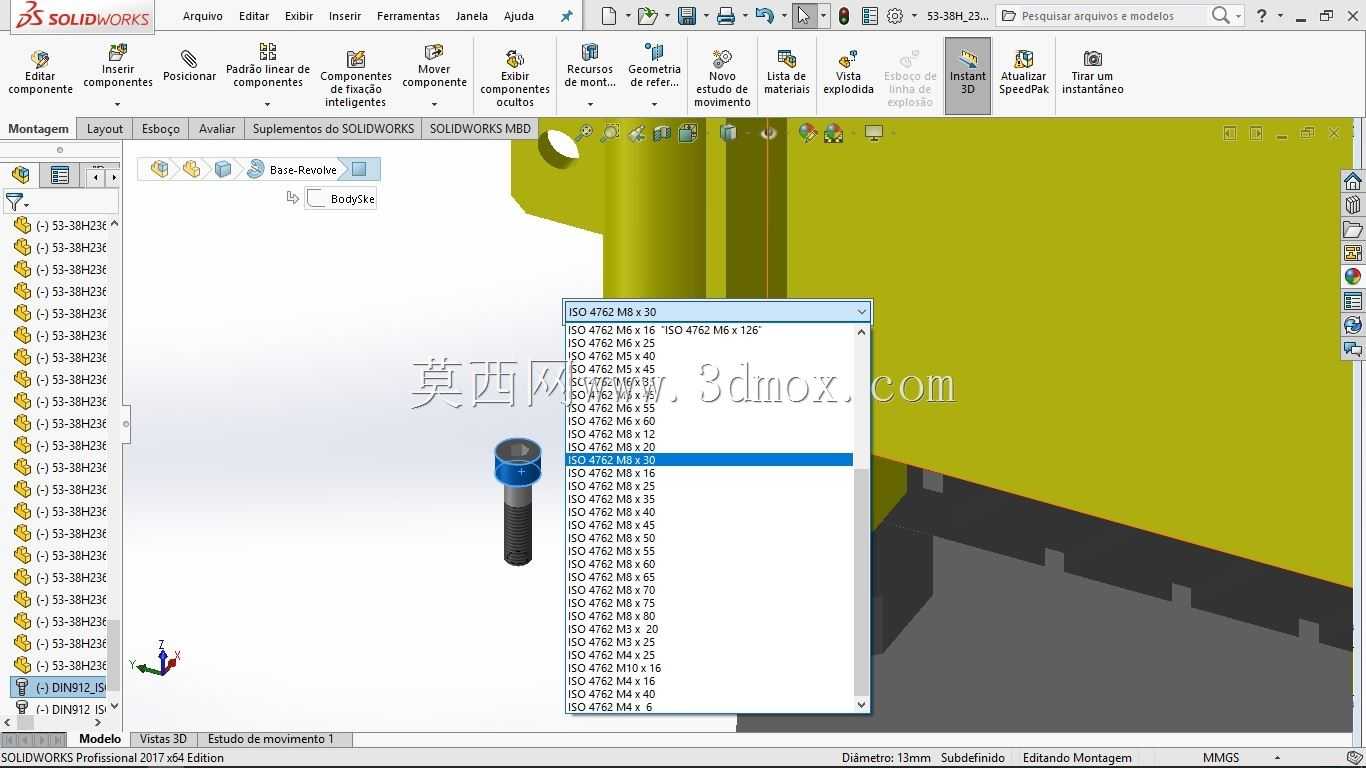Click the Open file icon
The height and width of the screenshot is (768, 1366).
(x=647, y=16)
